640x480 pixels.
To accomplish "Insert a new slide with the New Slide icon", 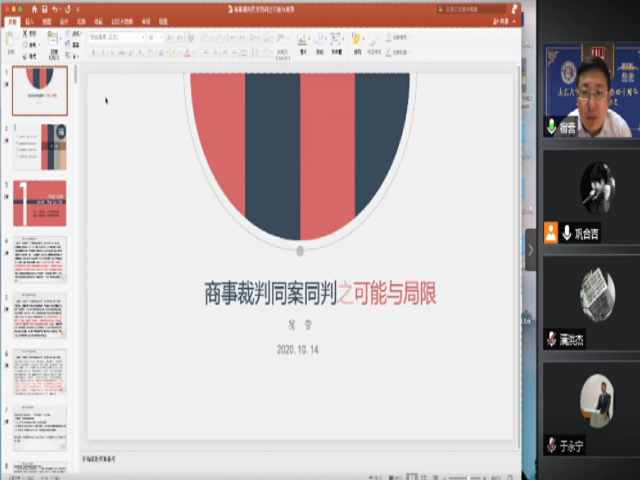I will [x=50, y=42].
